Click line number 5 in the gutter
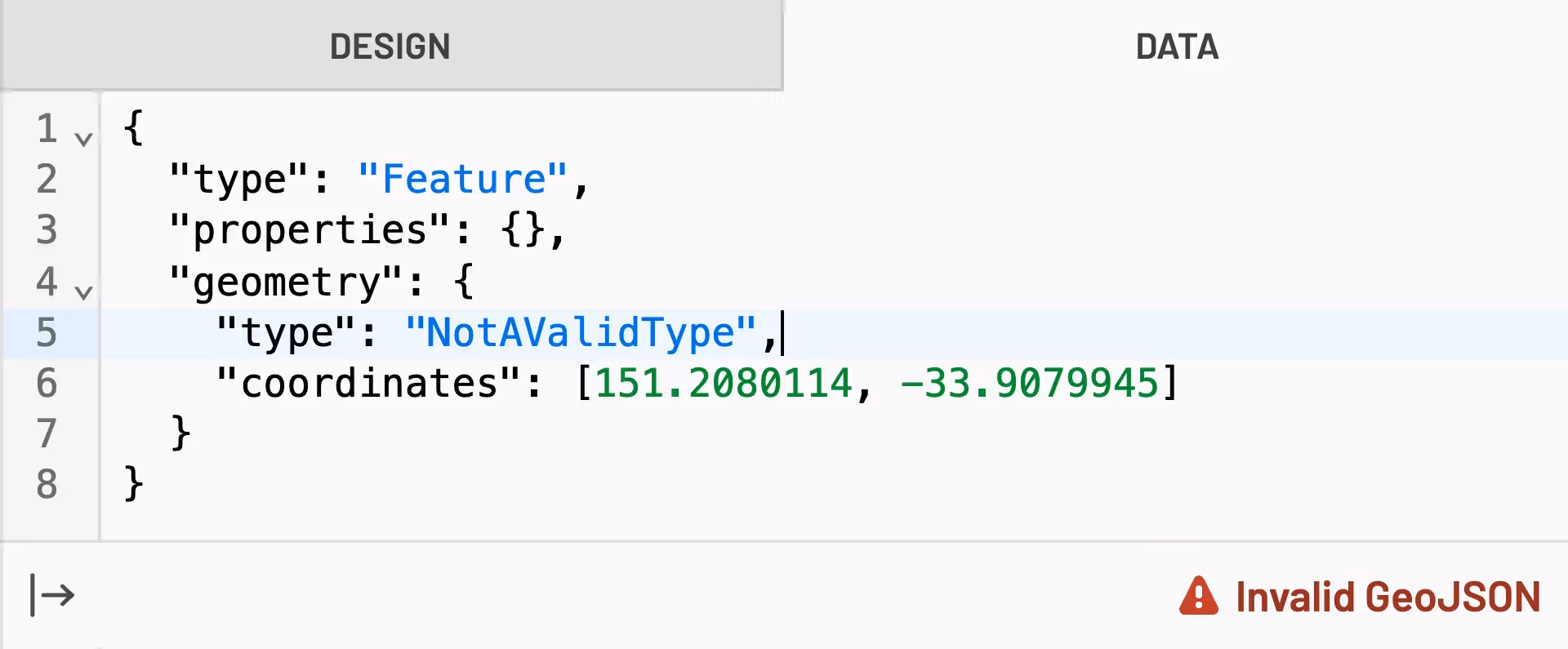This screenshot has height=649, width=1568. 47,332
